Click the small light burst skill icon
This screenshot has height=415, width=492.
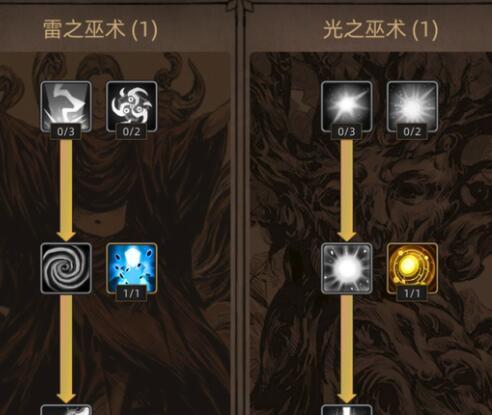point(346,106)
